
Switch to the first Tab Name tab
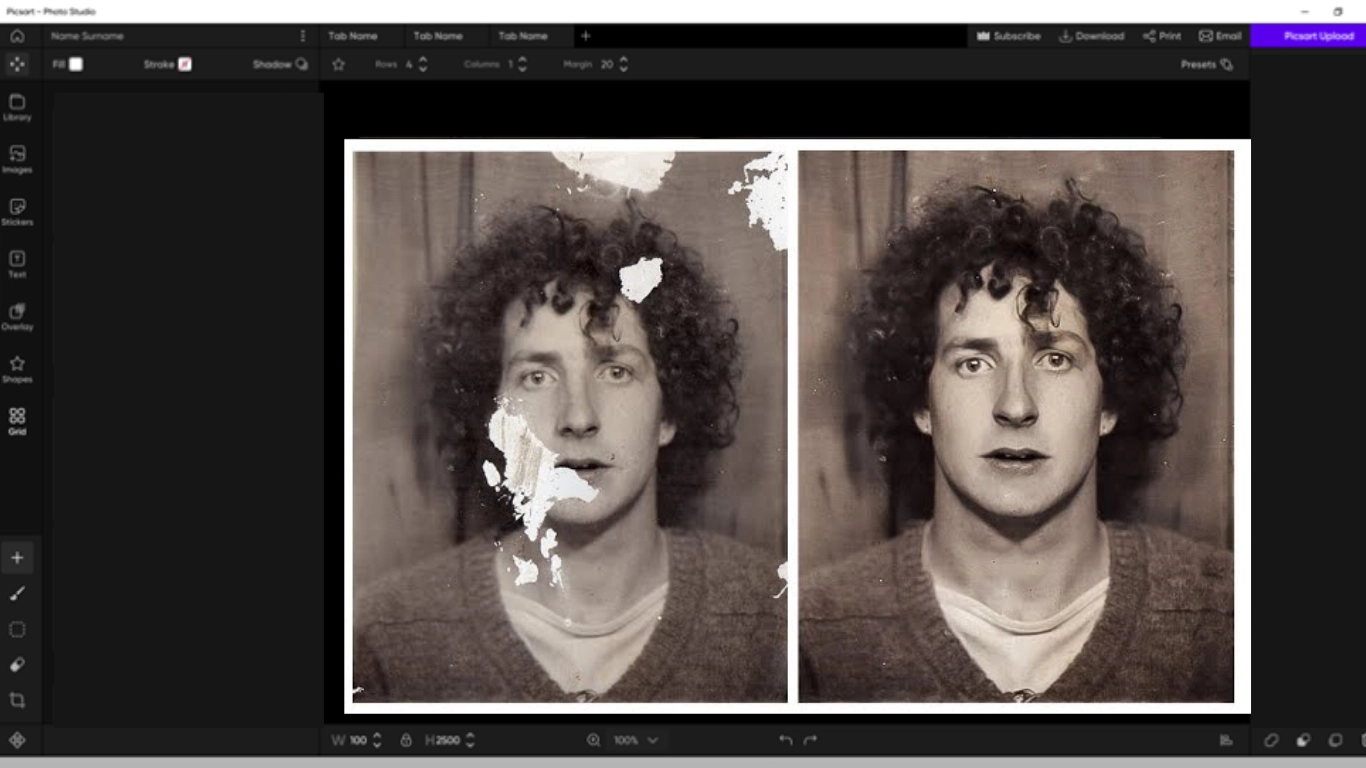(353, 36)
